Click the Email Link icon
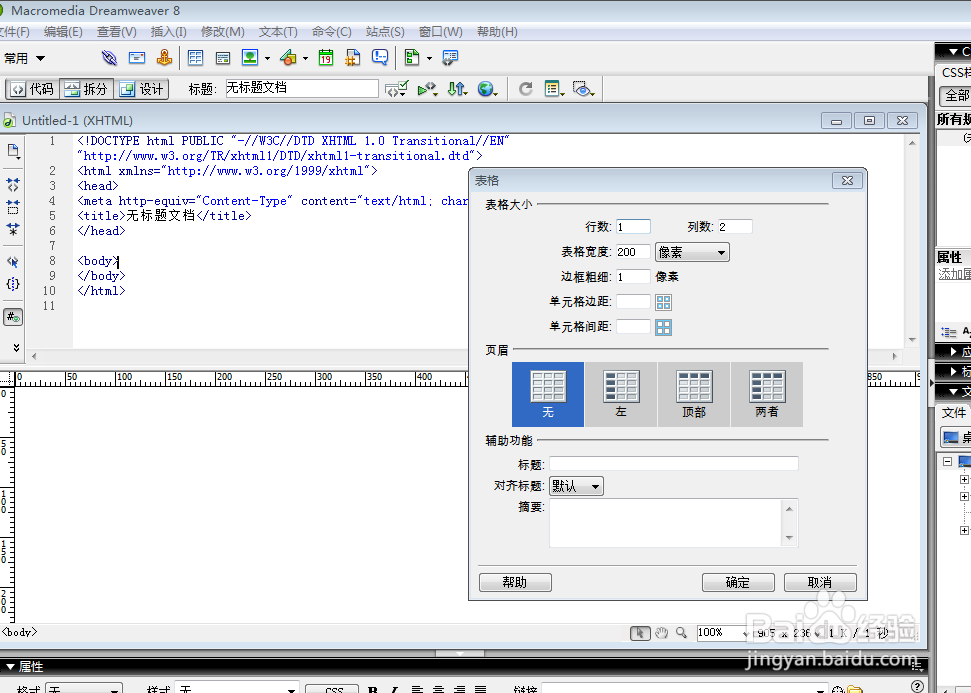Viewport: 971px width, 693px height. click(x=136, y=57)
